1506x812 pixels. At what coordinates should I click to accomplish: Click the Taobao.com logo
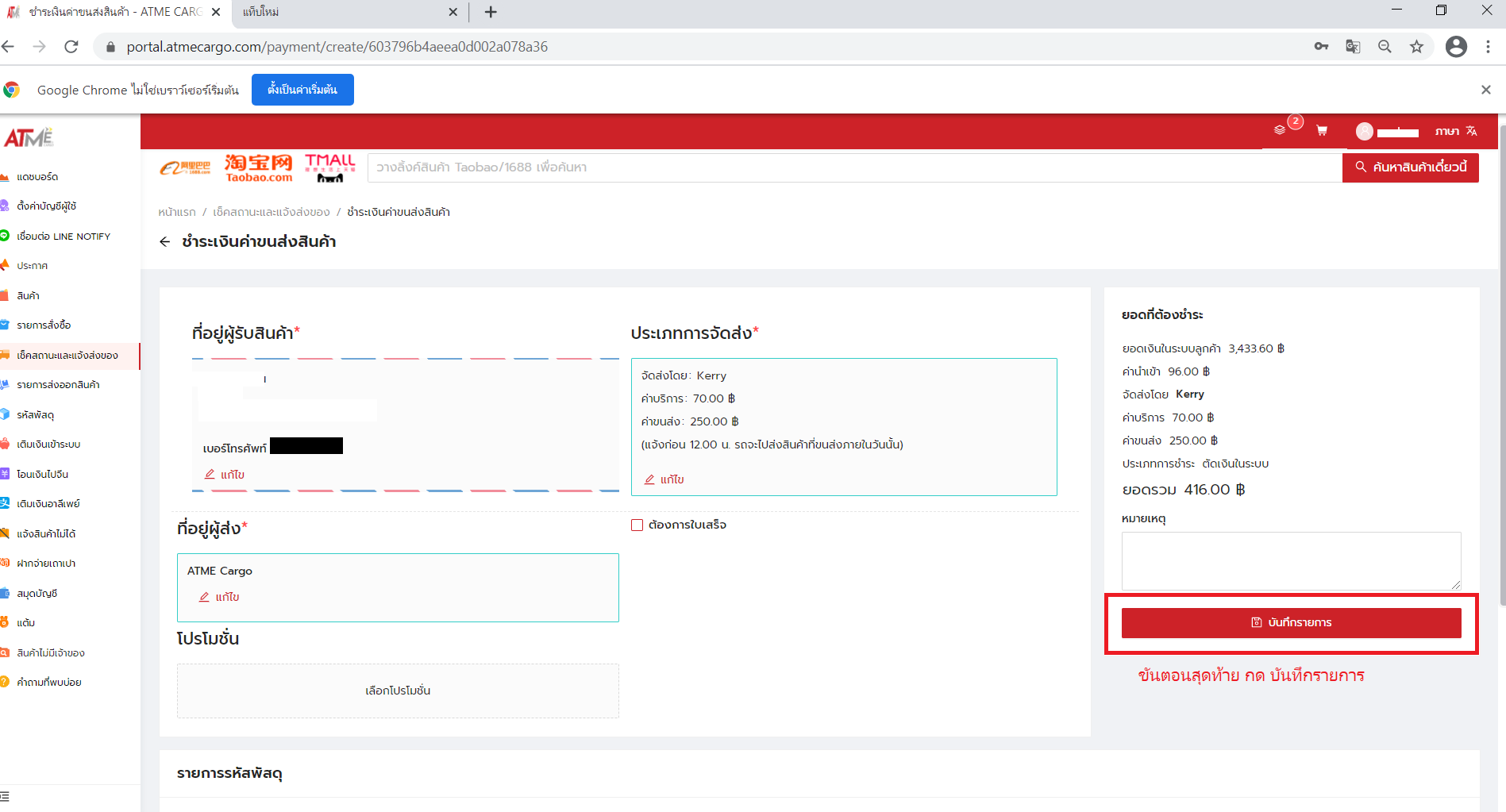tap(258, 167)
